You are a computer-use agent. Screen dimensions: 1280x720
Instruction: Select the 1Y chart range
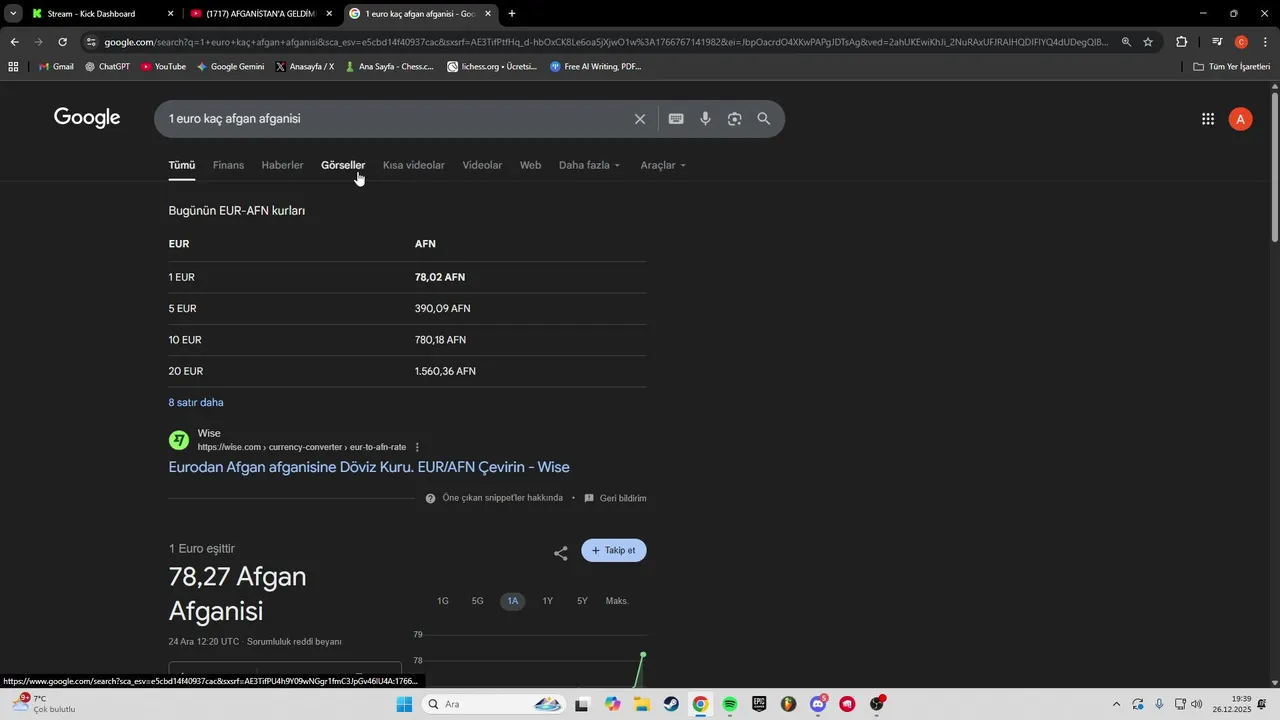547,601
